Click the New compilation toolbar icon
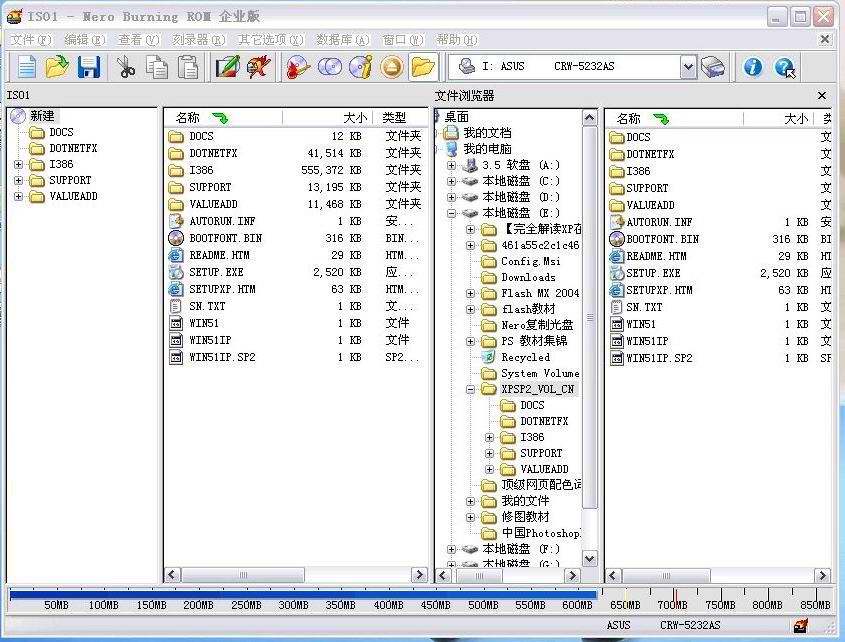Screen dimensions: 845x642 (26, 67)
